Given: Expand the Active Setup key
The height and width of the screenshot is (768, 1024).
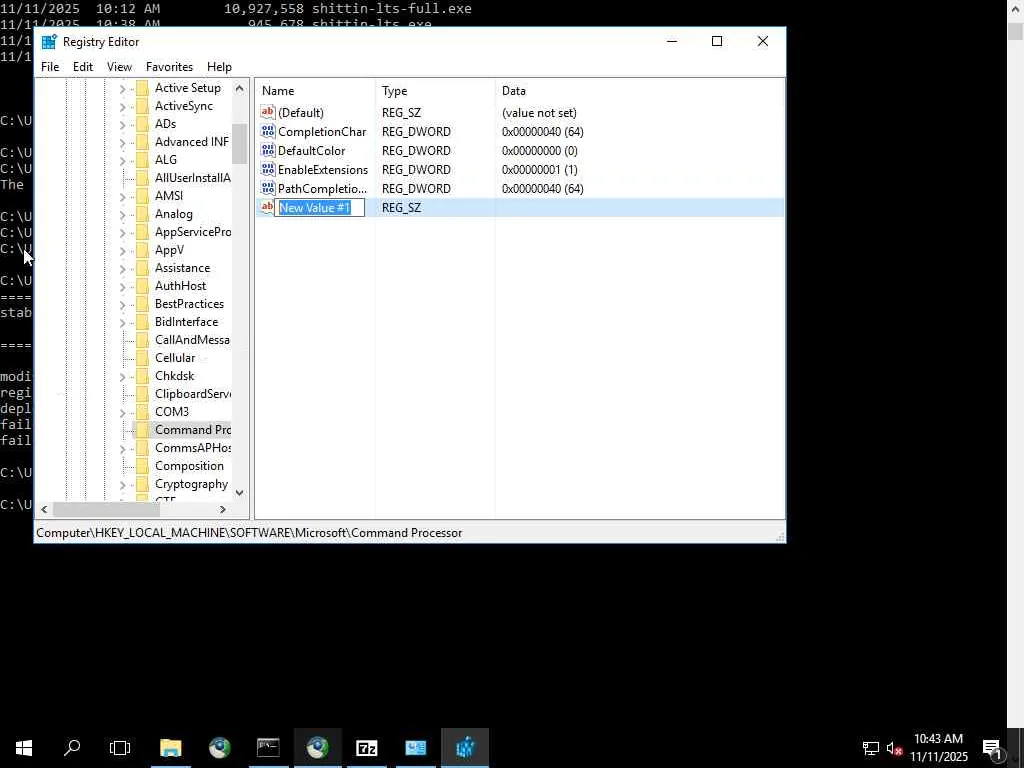Looking at the screenshot, I should [123, 88].
